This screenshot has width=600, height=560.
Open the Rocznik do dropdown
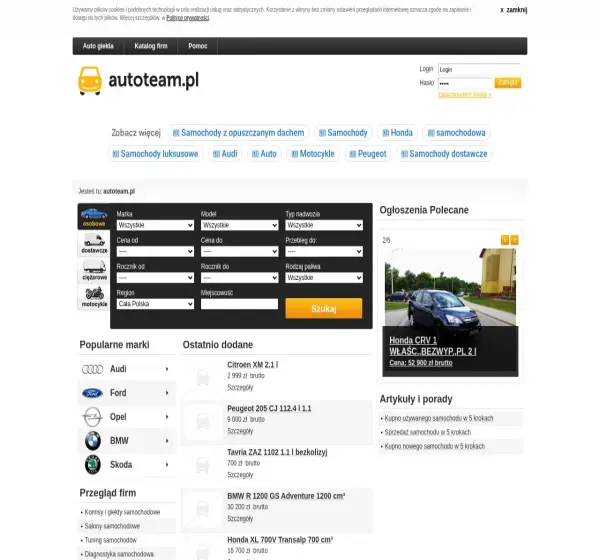(x=240, y=278)
